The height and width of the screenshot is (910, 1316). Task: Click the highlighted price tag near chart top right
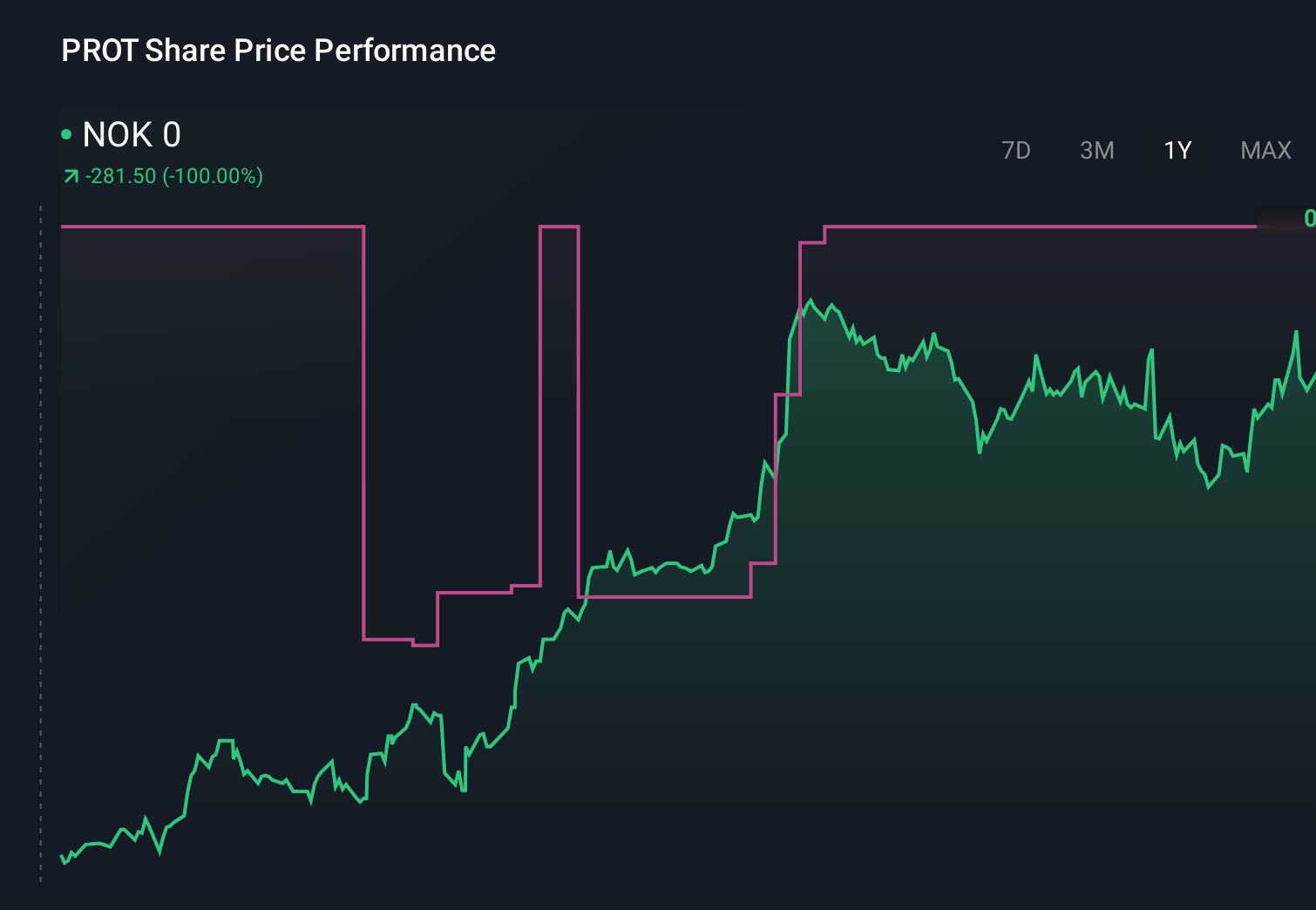coord(1290,219)
